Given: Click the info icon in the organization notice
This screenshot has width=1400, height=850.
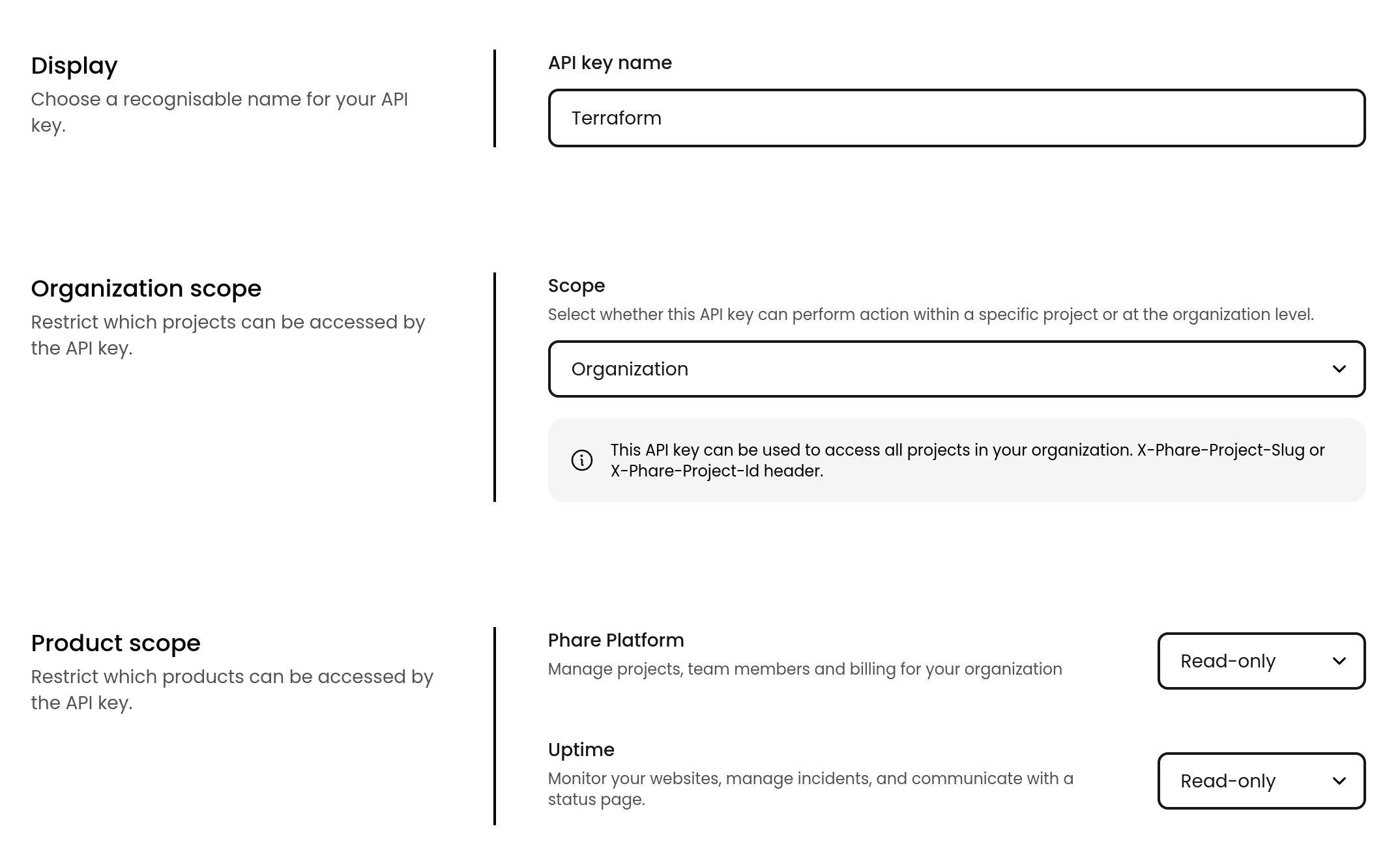Looking at the screenshot, I should coord(581,460).
